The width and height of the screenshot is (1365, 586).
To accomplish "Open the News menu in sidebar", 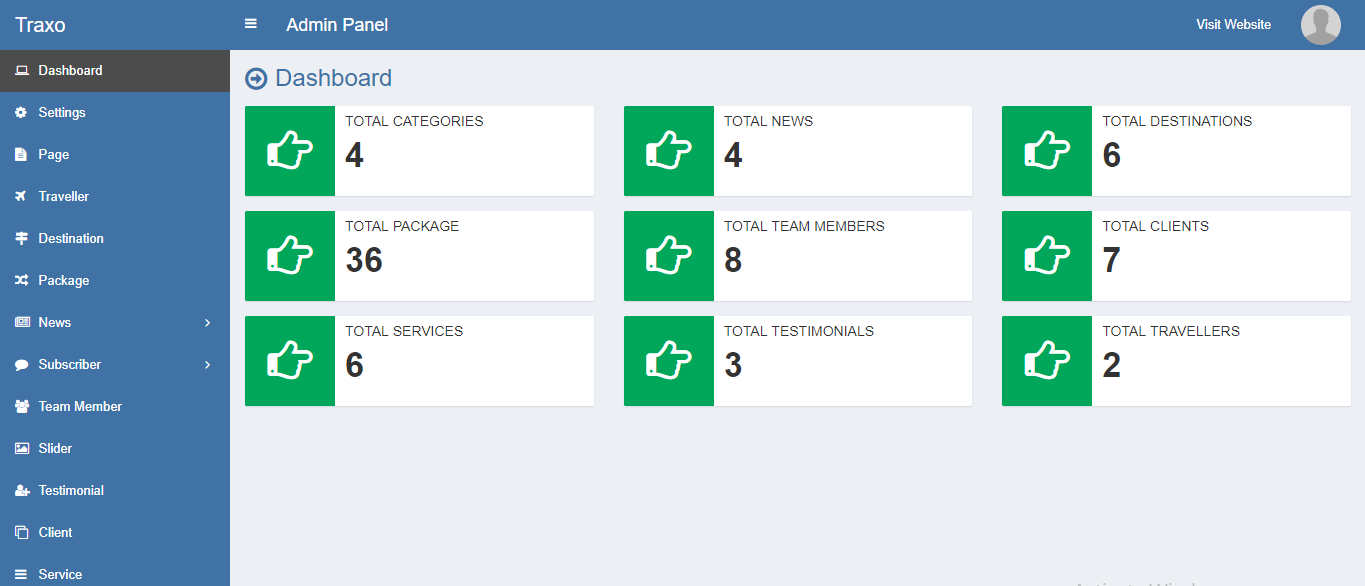I will point(55,323).
